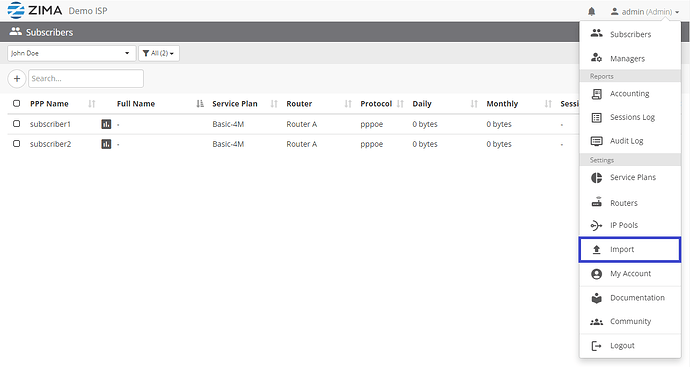Open Audit Log menu item
This screenshot has height=367, width=690.
(630, 141)
